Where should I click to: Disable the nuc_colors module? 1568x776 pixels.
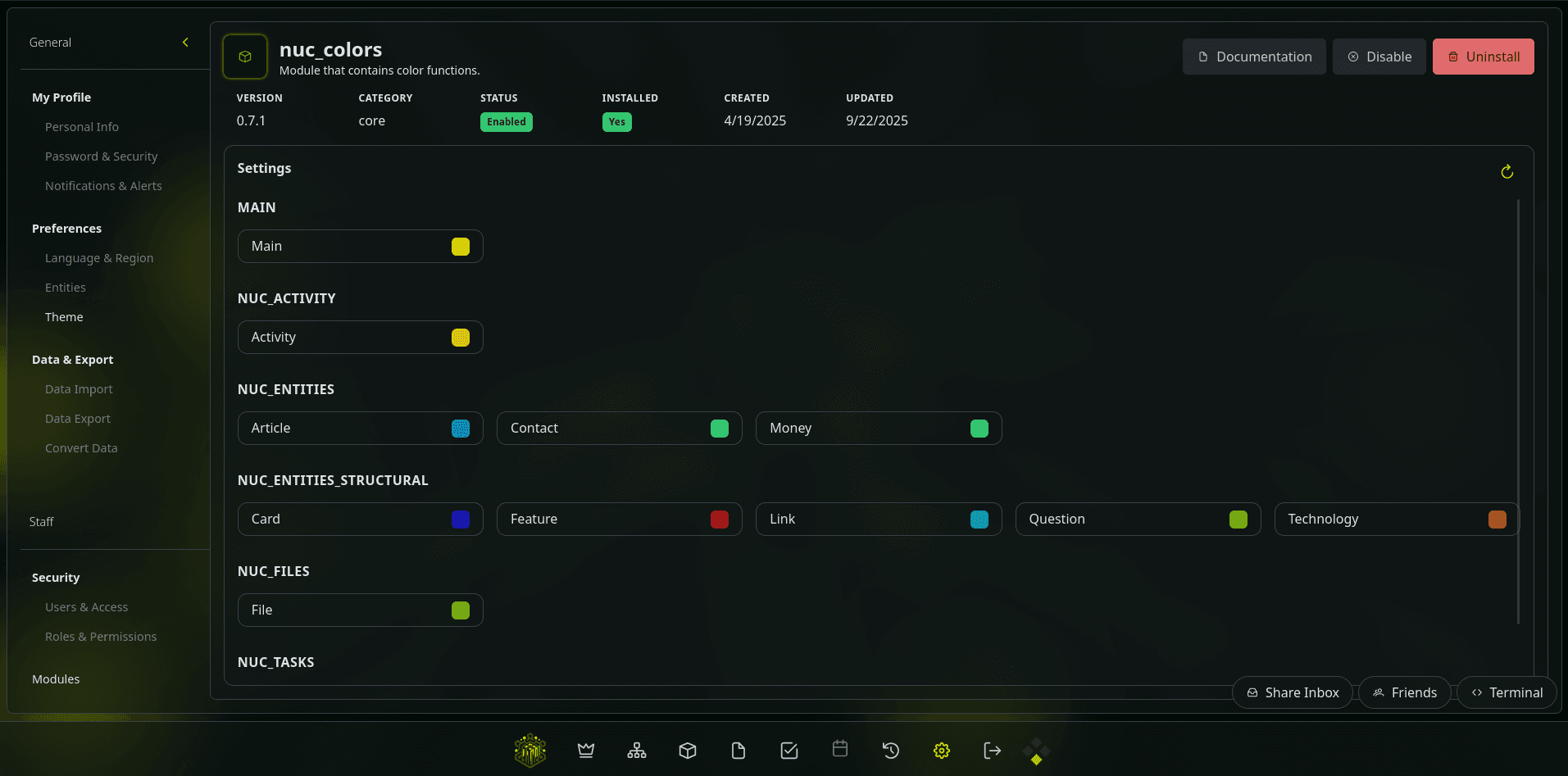pos(1379,56)
